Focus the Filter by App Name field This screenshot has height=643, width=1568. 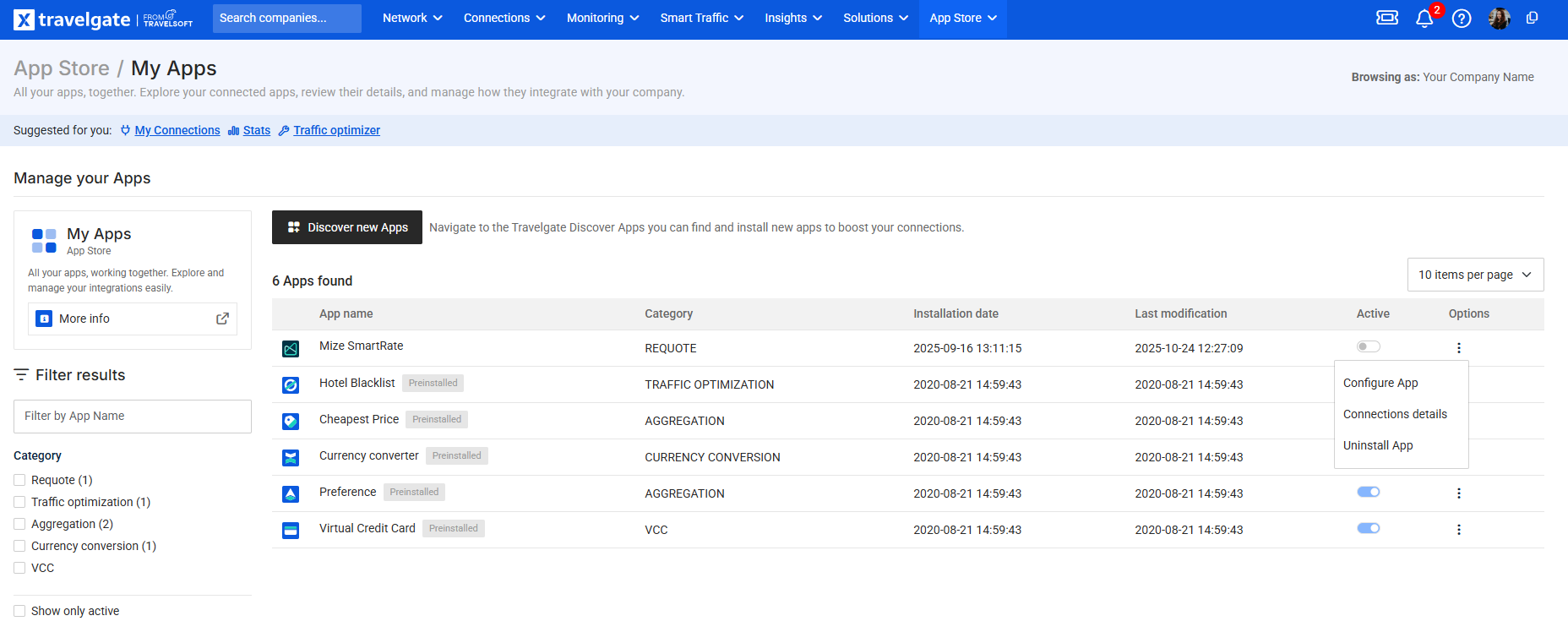click(x=133, y=417)
